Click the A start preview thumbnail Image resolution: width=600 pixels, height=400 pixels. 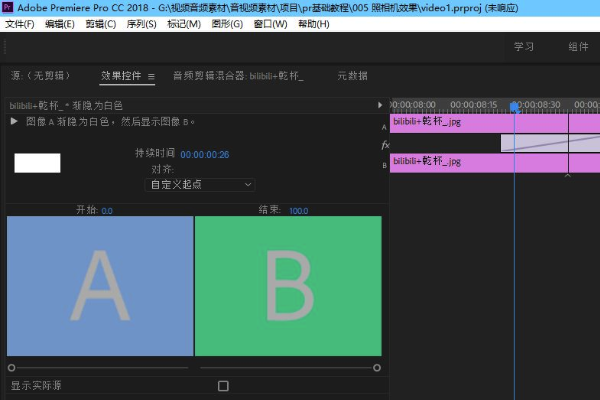pyautogui.click(x=100, y=286)
